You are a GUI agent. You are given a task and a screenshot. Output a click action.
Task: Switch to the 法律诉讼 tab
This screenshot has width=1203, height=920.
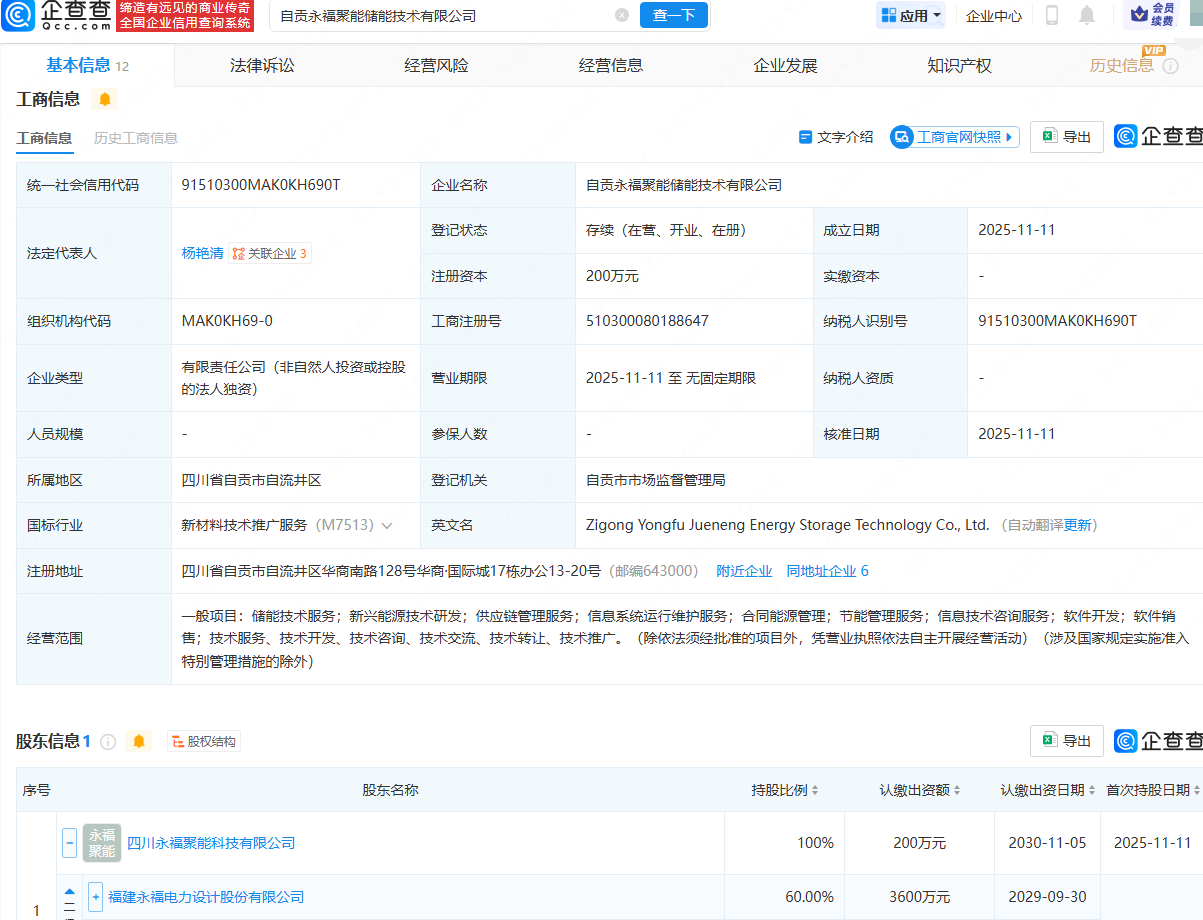(260, 64)
